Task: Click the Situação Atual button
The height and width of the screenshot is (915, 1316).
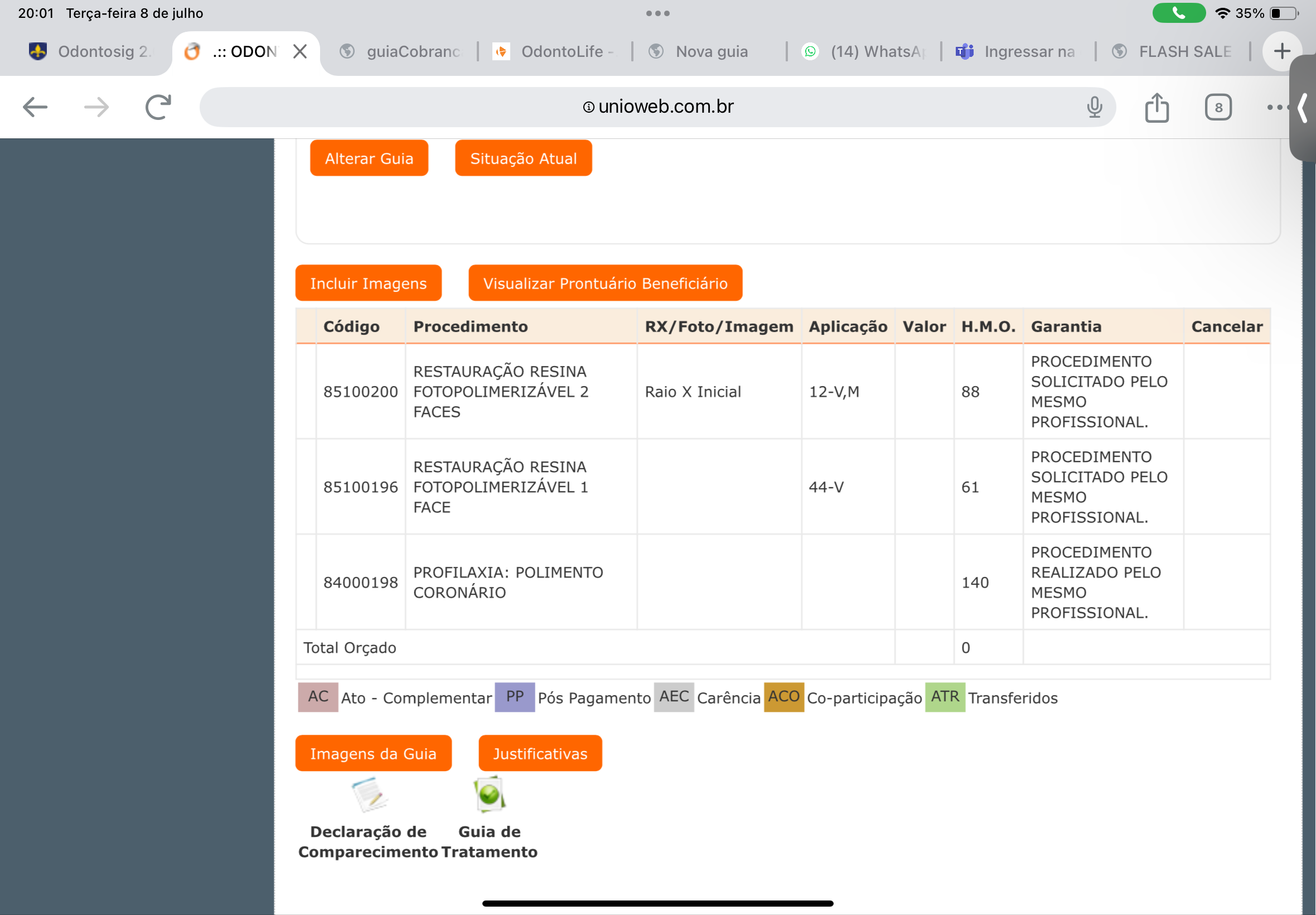Action: [523, 158]
